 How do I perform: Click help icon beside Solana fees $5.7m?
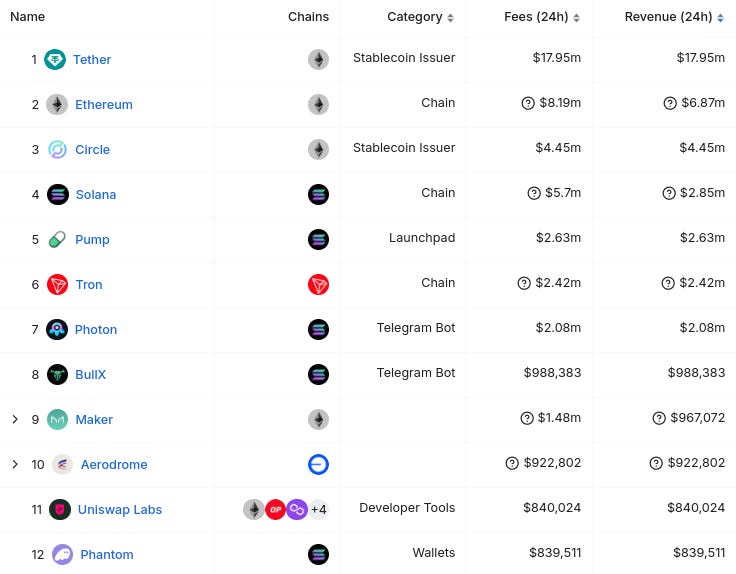click(x=534, y=193)
